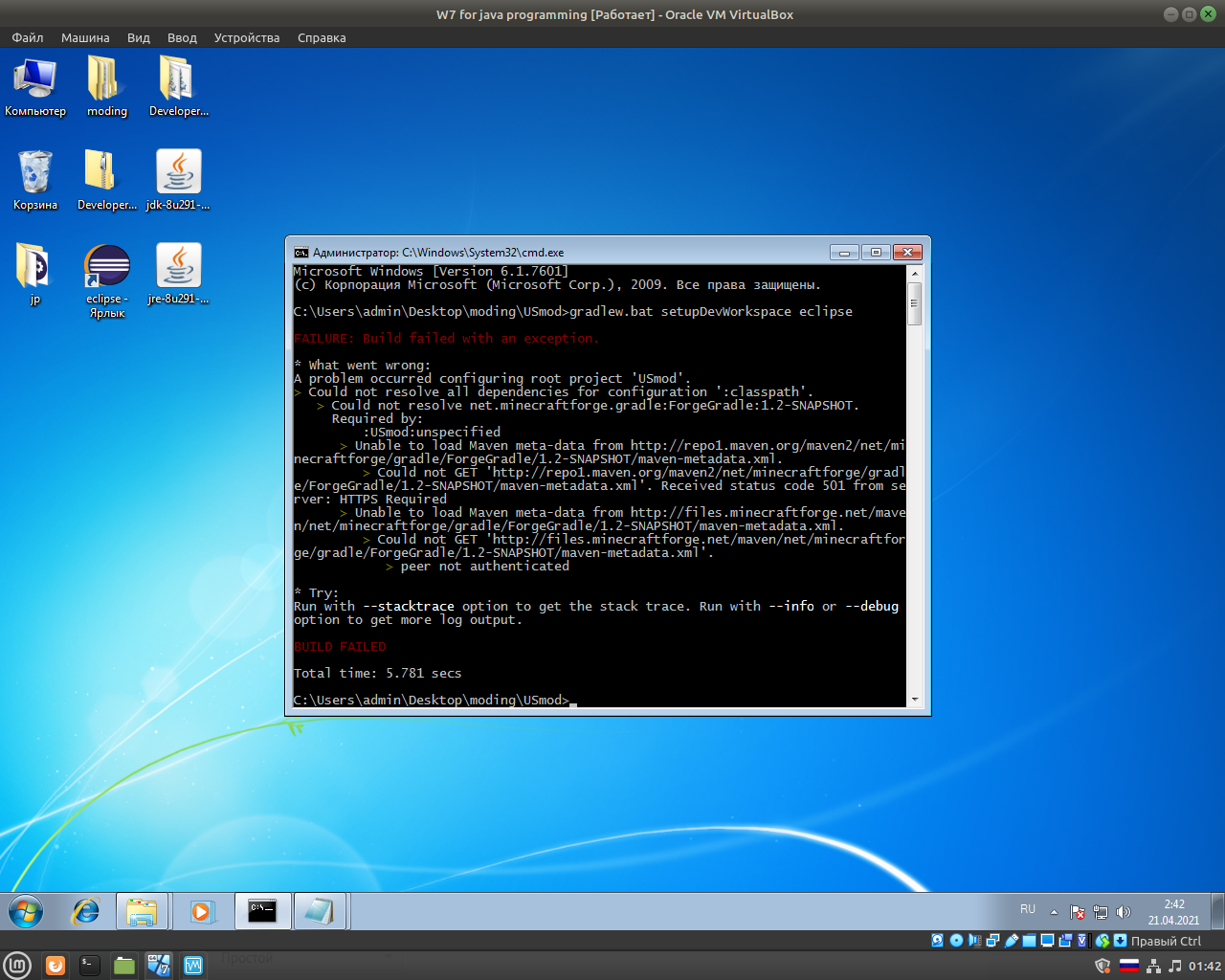Image resolution: width=1225 pixels, height=980 pixels.
Task: Select the jp folder icon
Action: tap(35, 274)
